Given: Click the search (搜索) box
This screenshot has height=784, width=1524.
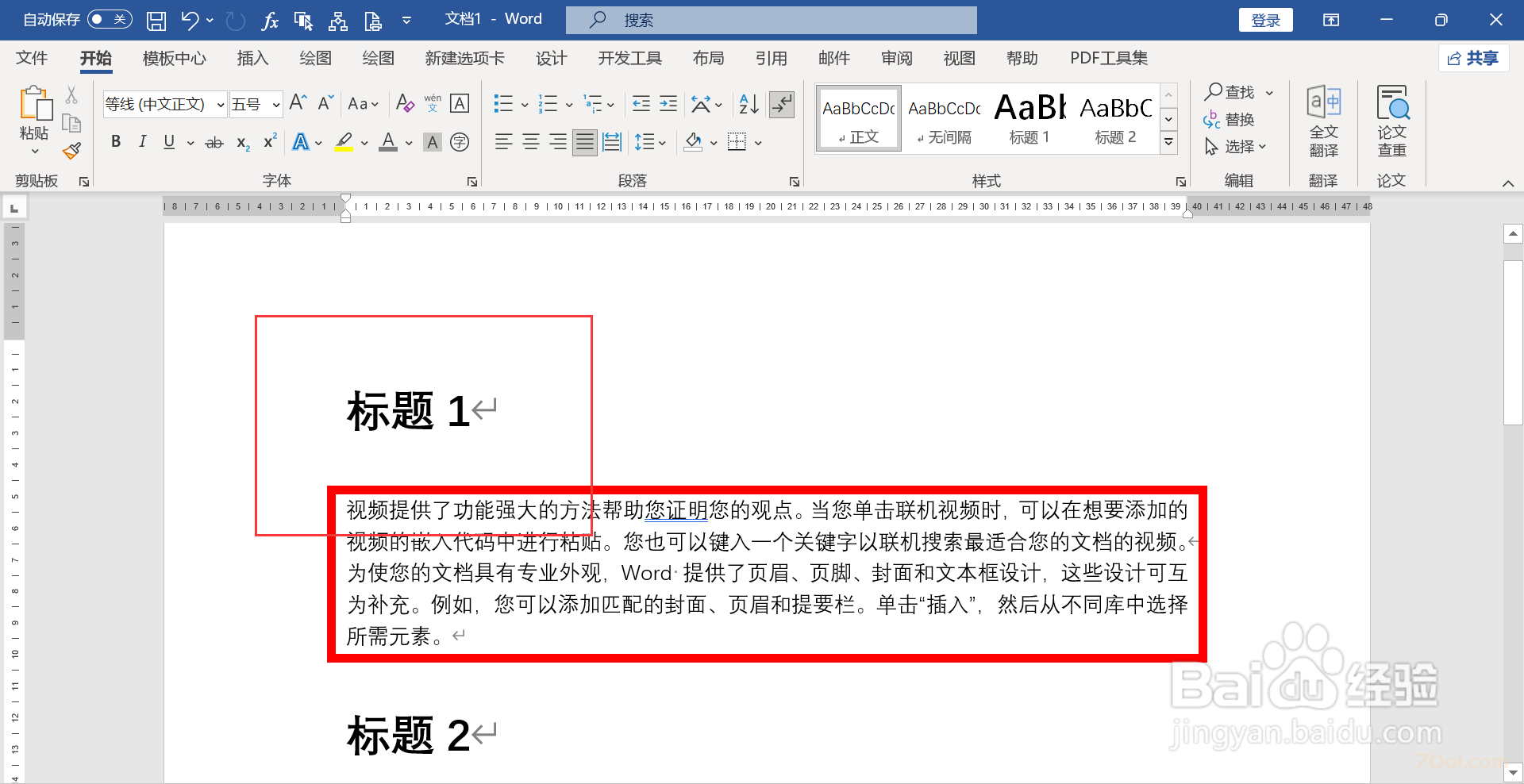Looking at the screenshot, I should tap(772, 20).
